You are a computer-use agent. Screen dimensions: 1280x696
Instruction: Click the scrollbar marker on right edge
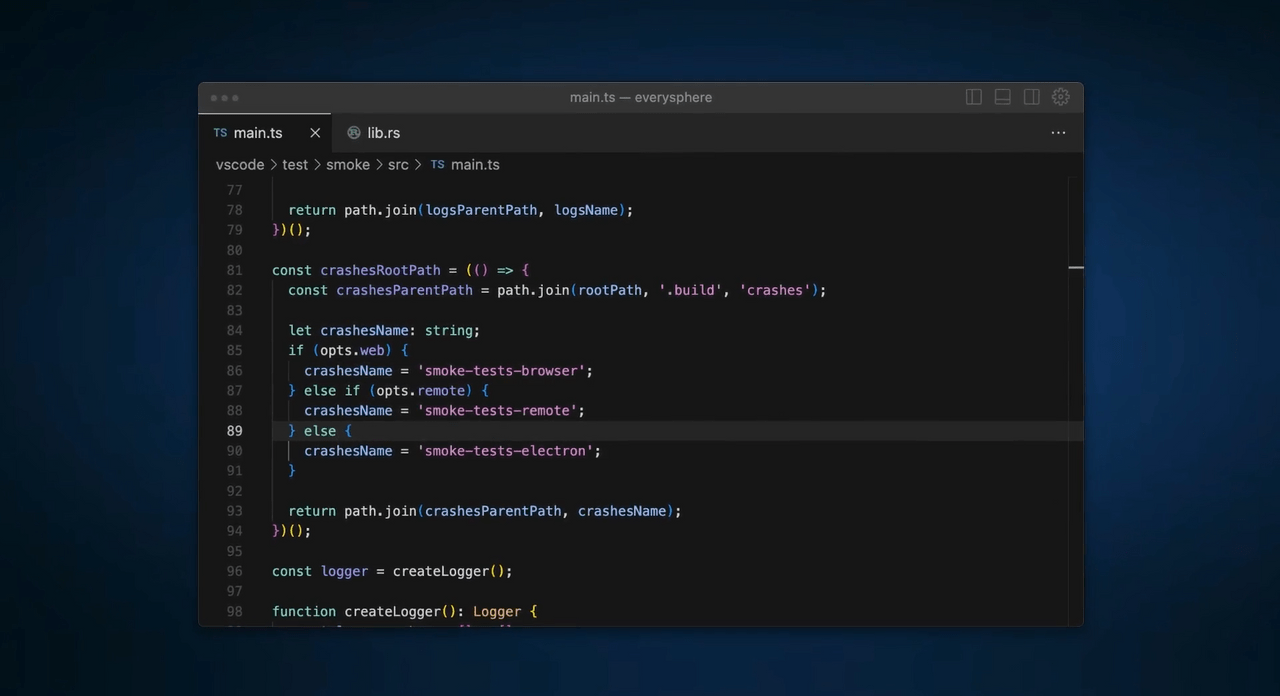1076,268
